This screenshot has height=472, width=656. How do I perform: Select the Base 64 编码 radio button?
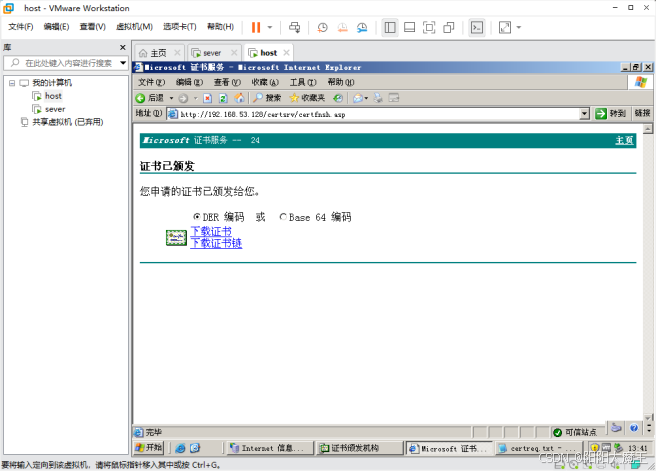click(283, 217)
